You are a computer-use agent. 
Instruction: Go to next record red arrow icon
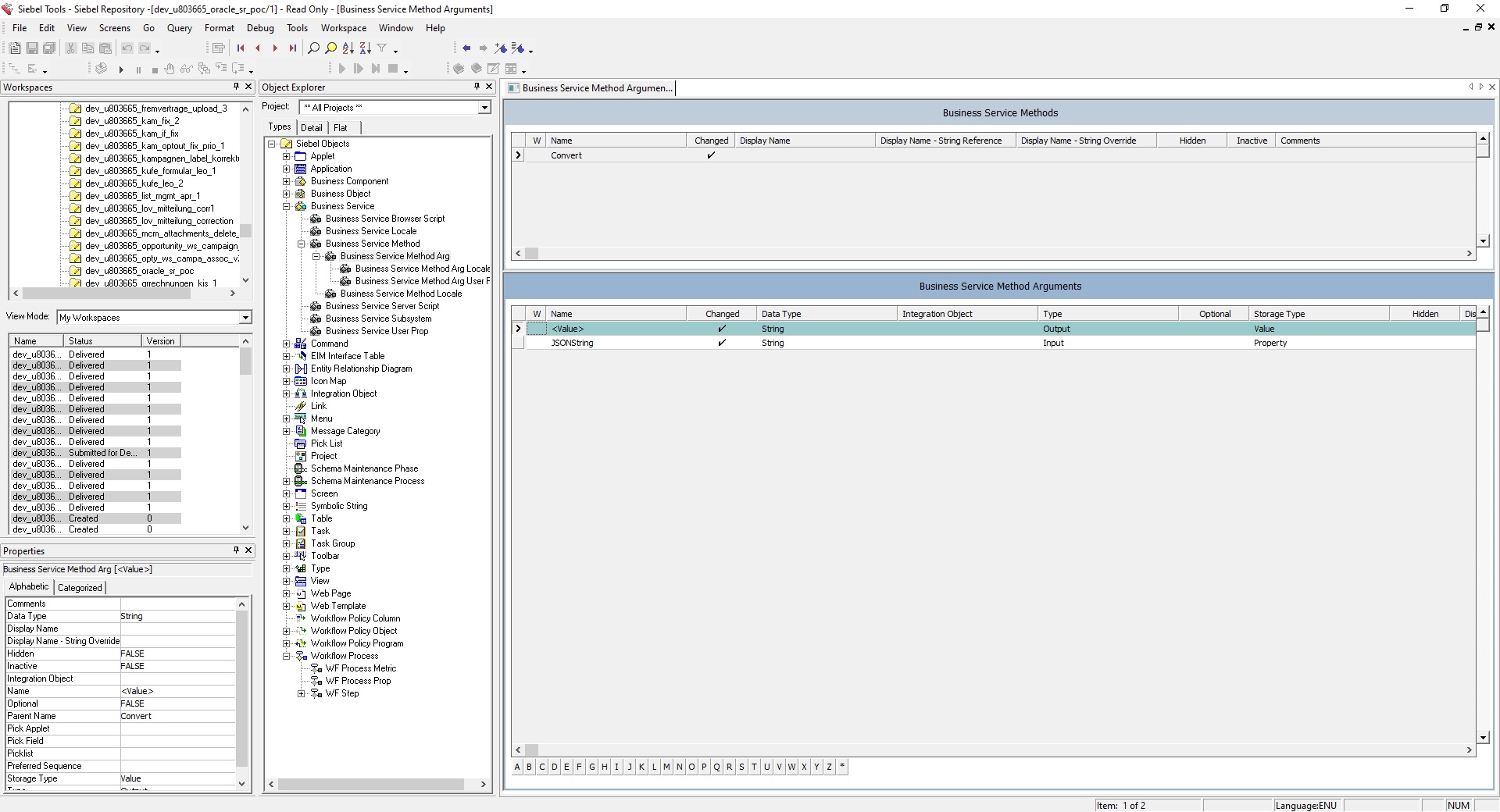[275, 48]
